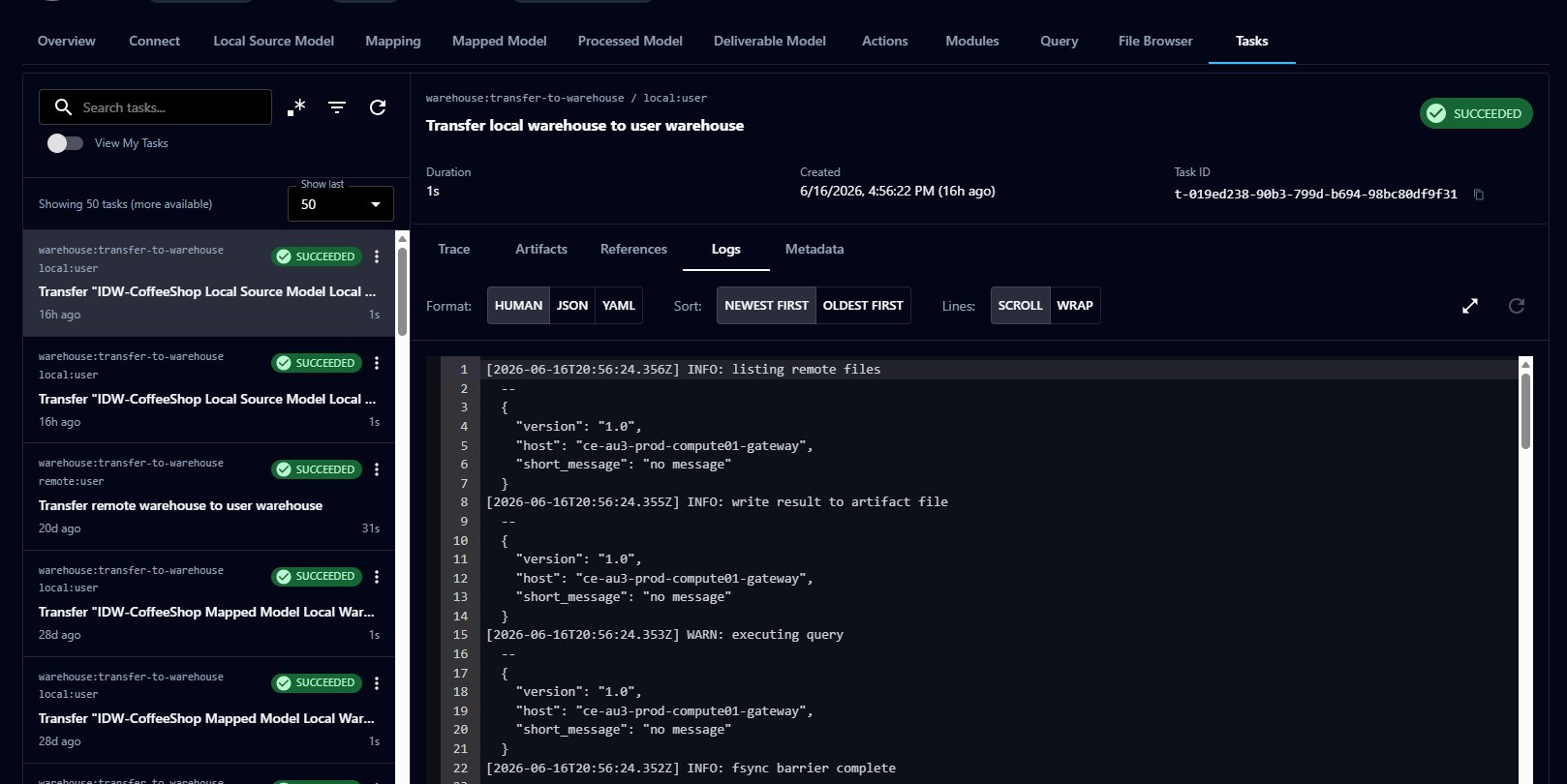
Task: Select SCROLL line mode
Action: click(x=1020, y=306)
